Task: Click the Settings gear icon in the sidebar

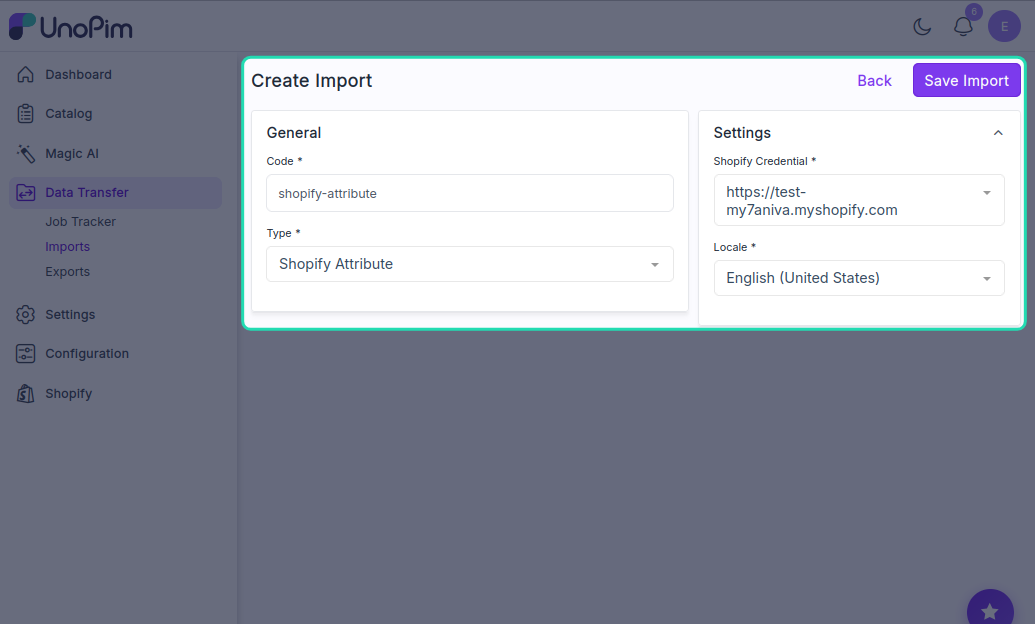Action: (x=25, y=314)
